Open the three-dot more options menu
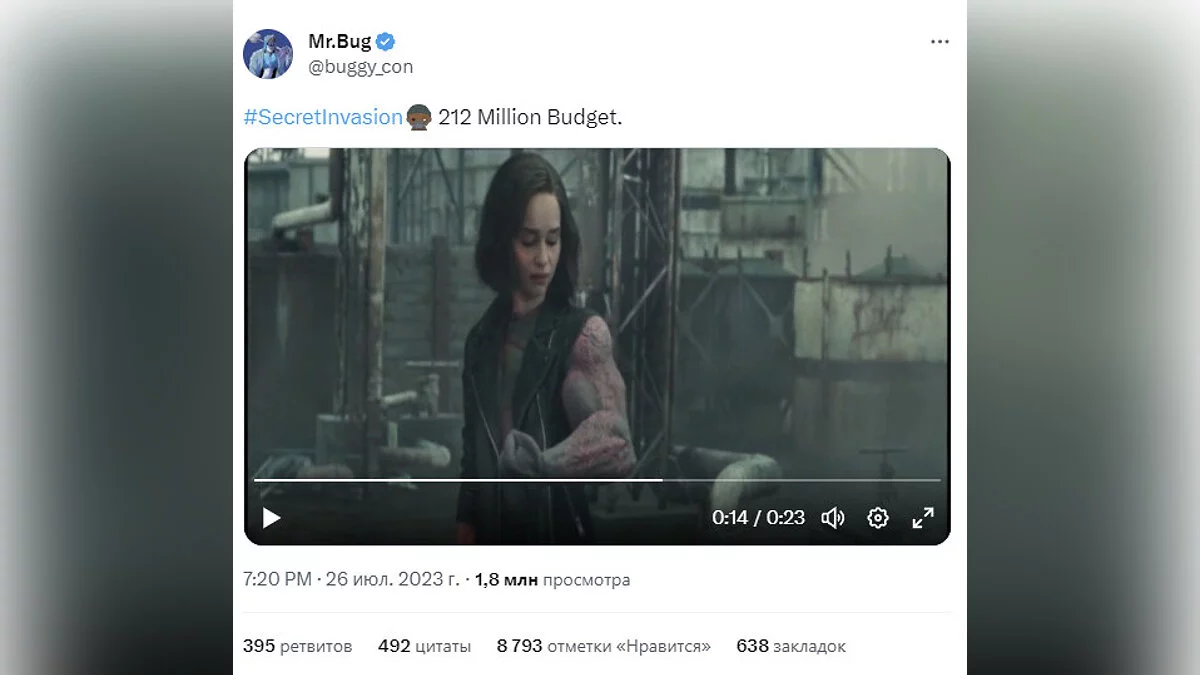 tap(940, 42)
